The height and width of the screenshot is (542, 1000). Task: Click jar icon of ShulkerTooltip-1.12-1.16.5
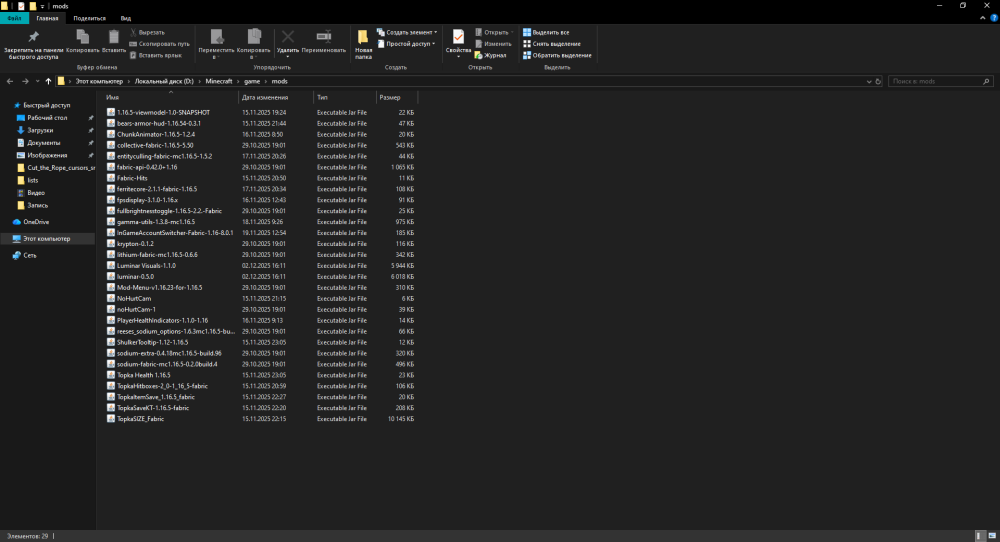pyautogui.click(x=111, y=342)
